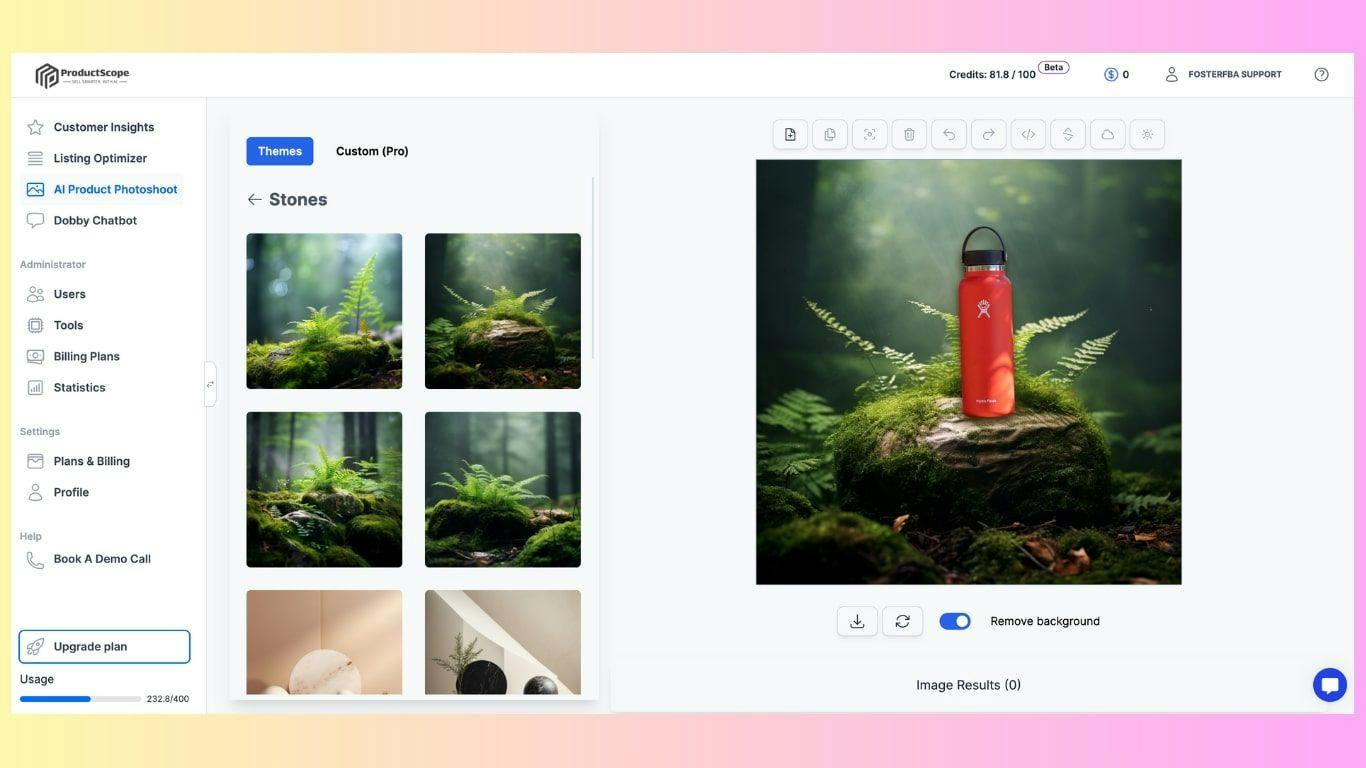Click the cloud icon in toolbar
The image size is (1366, 768).
tap(1107, 135)
